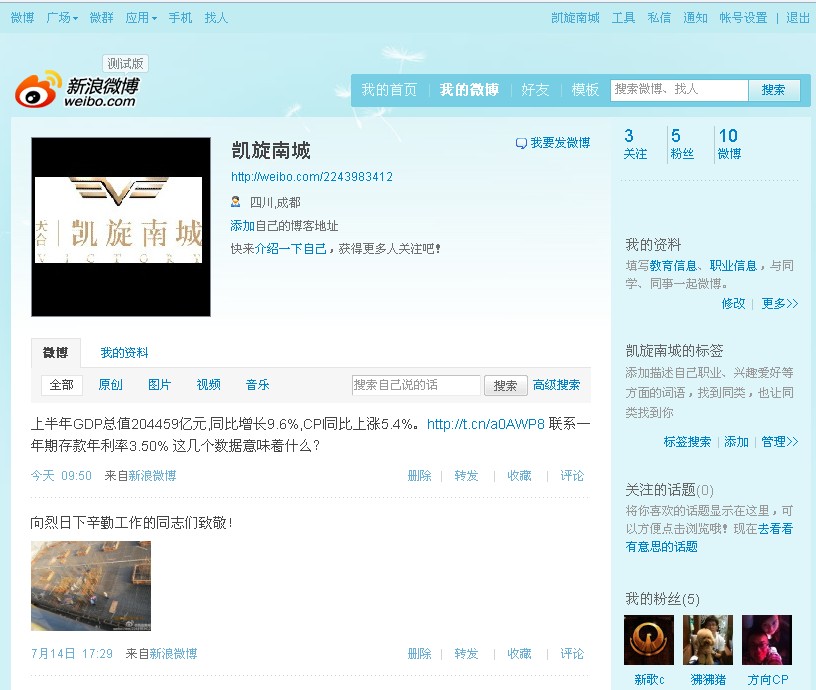The height and width of the screenshot is (690, 816).
Task: Go to 好友 in navigation bar
Action: [x=535, y=90]
